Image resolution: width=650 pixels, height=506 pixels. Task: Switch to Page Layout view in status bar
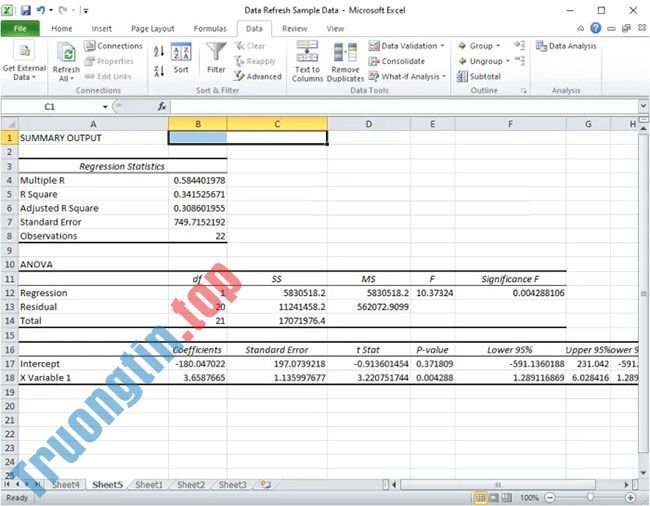[494, 497]
